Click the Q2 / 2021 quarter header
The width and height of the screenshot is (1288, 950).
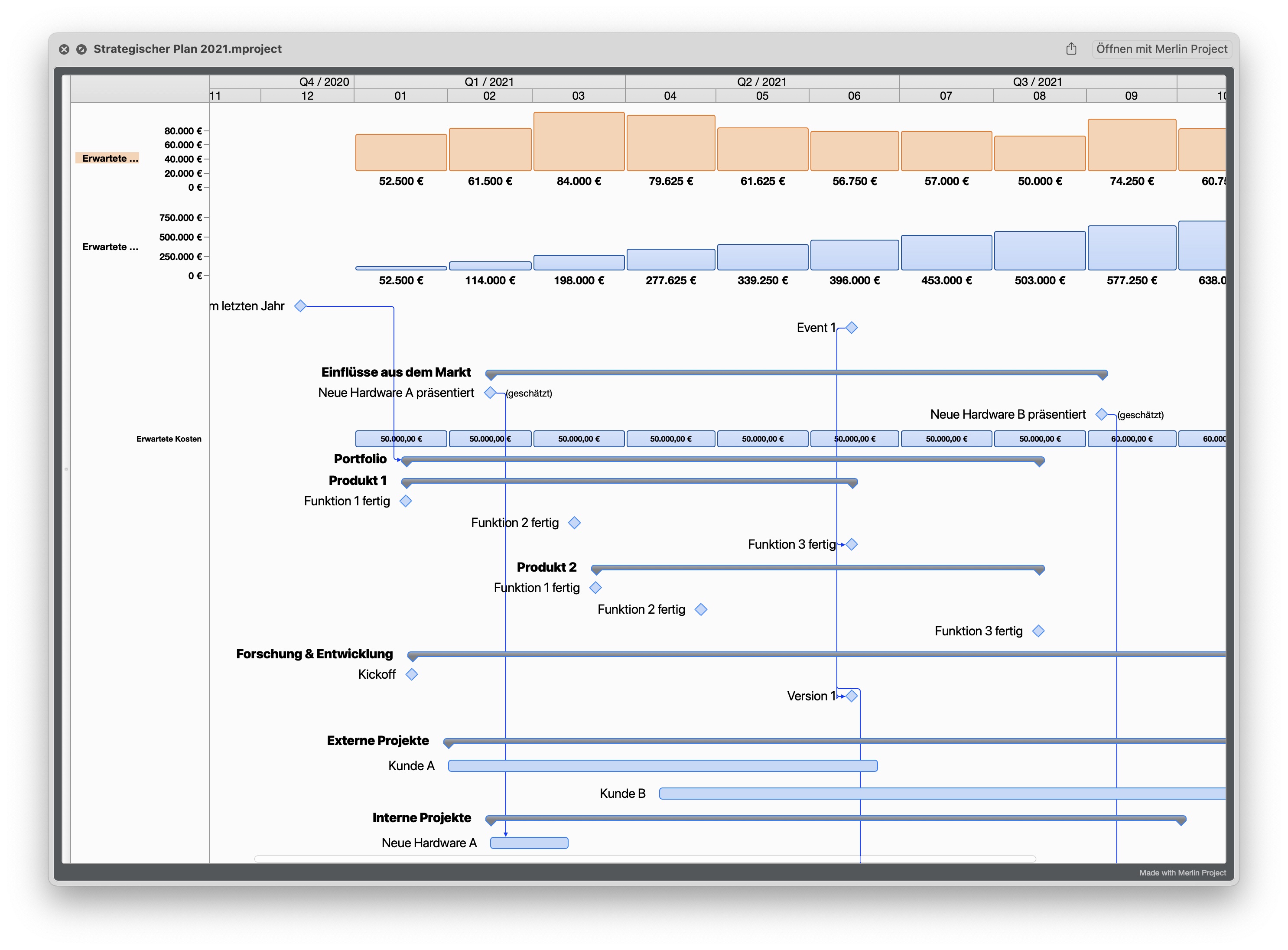click(762, 81)
